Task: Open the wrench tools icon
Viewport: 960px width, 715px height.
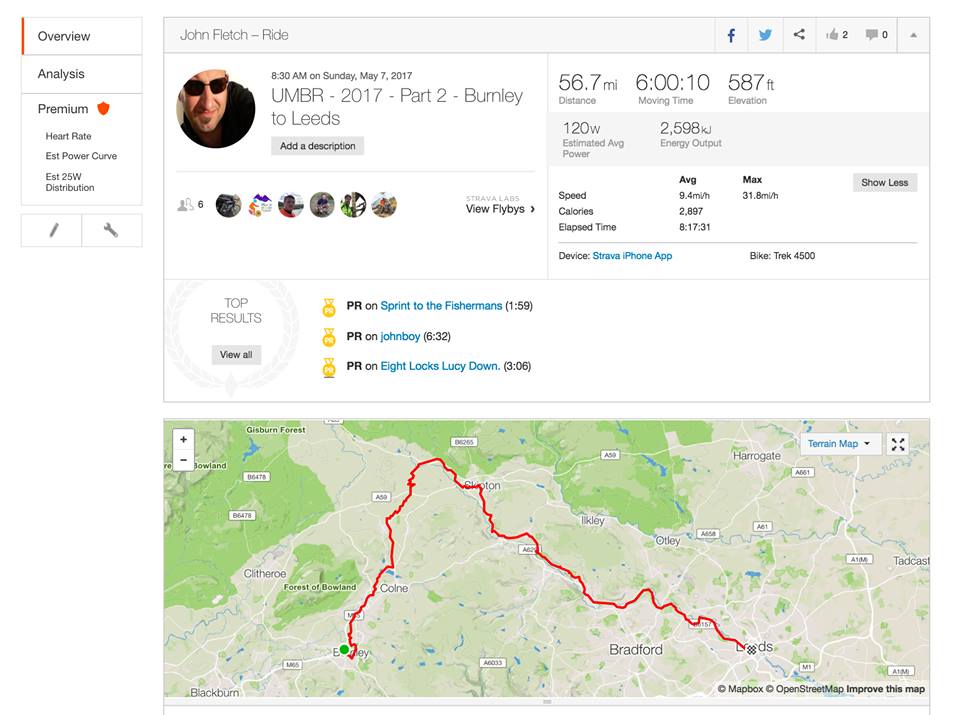Action: pos(111,231)
